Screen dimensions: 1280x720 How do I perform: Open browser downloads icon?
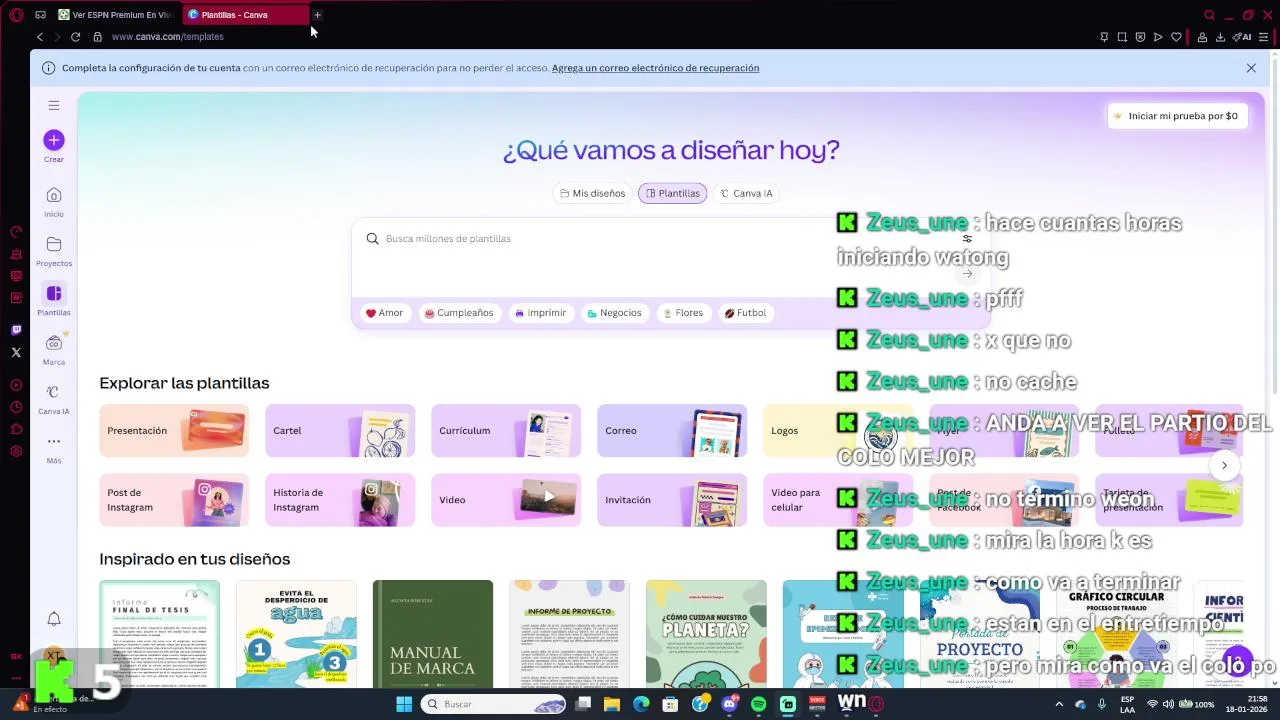point(1220,37)
